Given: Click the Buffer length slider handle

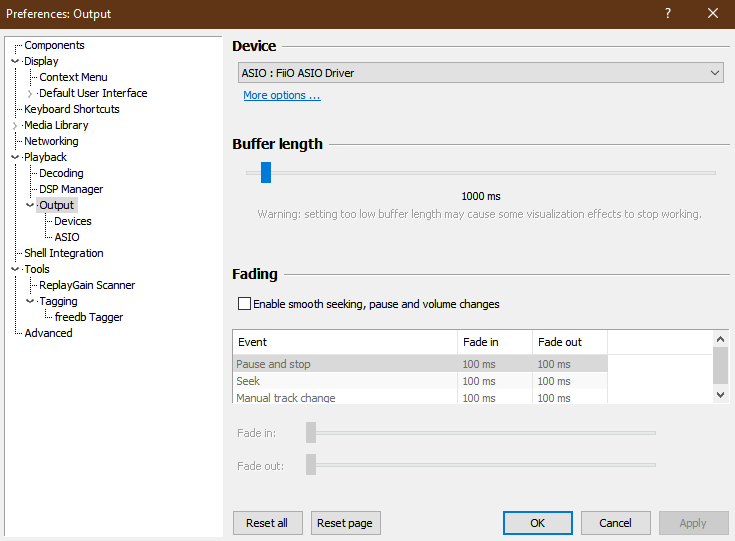Looking at the screenshot, I should tap(266, 173).
